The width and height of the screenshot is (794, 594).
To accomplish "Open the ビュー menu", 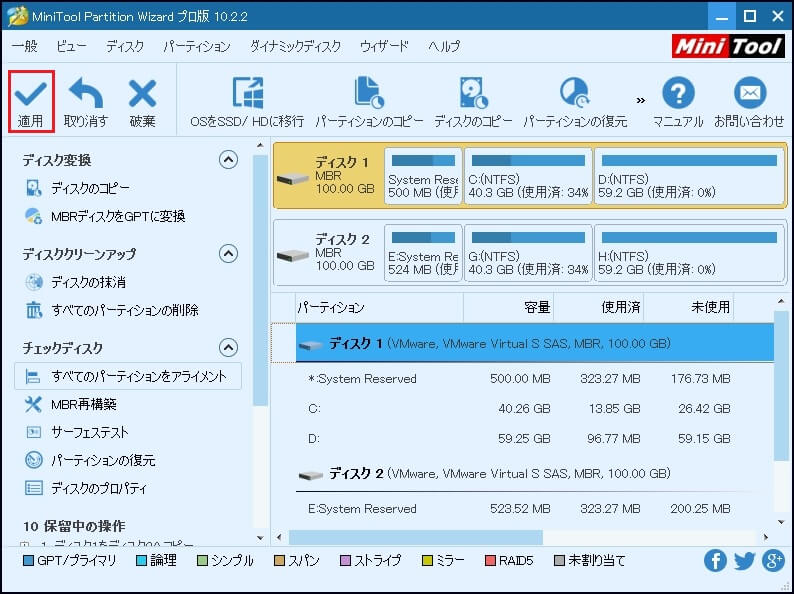I will 71,47.
